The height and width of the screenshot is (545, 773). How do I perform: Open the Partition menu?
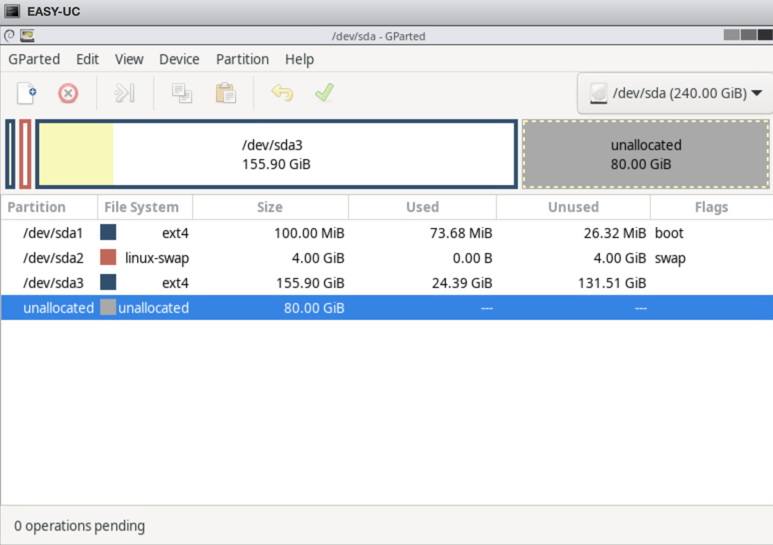coord(242,59)
